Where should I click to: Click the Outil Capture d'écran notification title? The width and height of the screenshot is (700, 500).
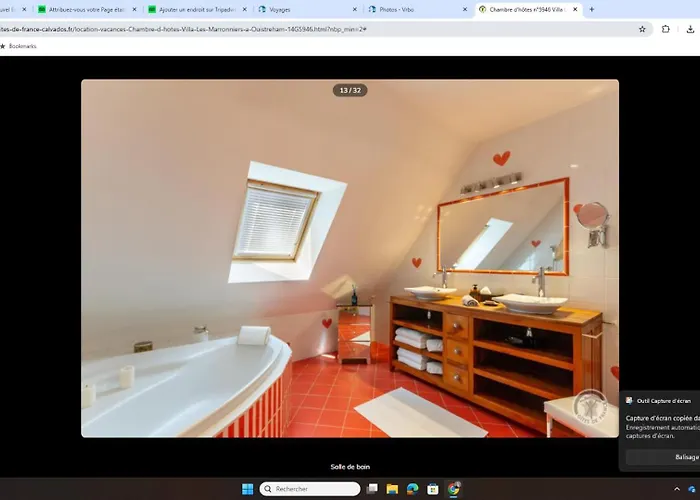[x=664, y=401]
